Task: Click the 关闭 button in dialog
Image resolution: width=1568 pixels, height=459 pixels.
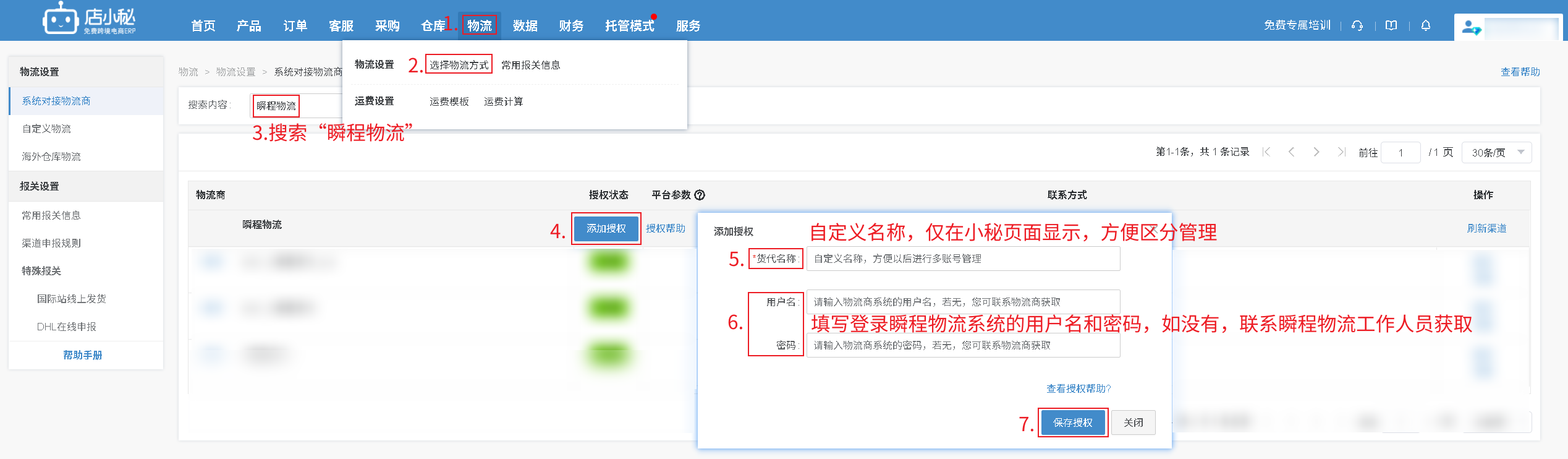Action: [x=1133, y=423]
